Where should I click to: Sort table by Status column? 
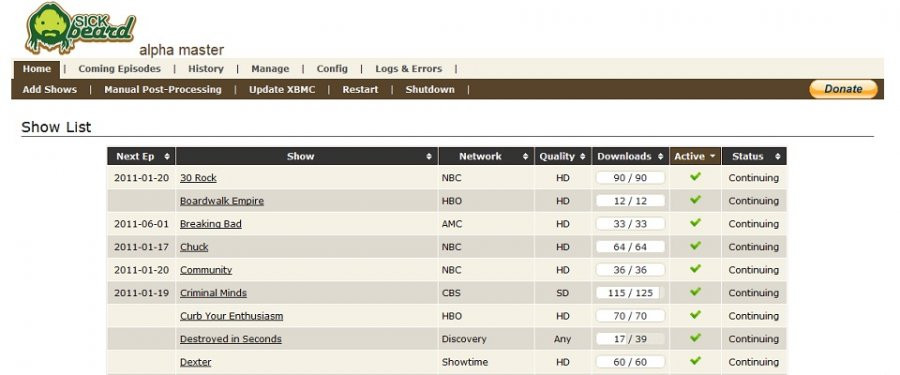point(754,156)
